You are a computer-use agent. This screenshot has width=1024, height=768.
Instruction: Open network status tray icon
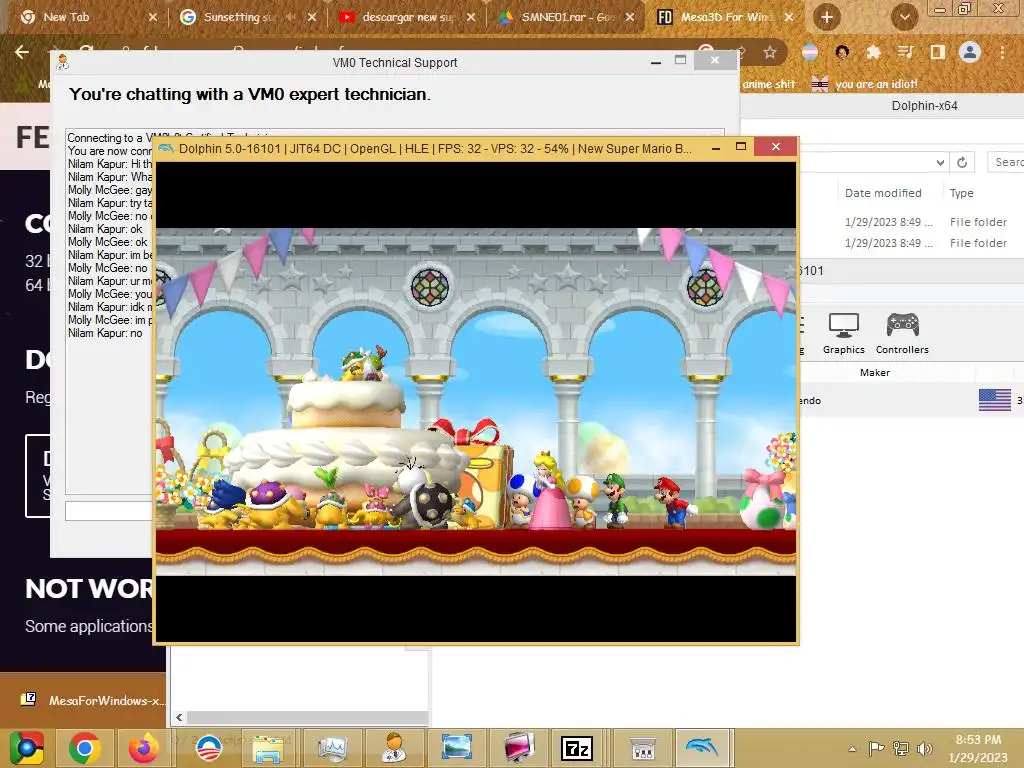click(x=901, y=748)
